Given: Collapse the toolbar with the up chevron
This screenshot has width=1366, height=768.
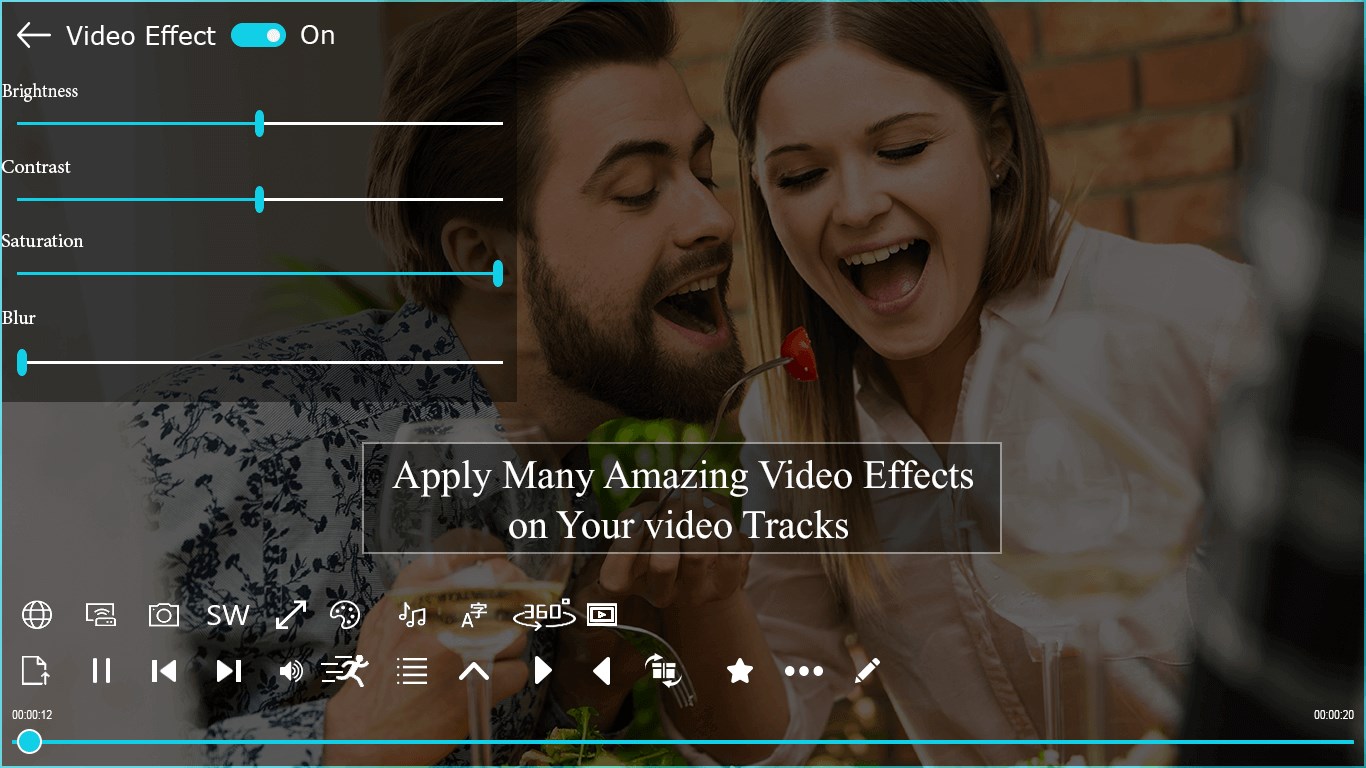Looking at the screenshot, I should [x=474, y=671].
